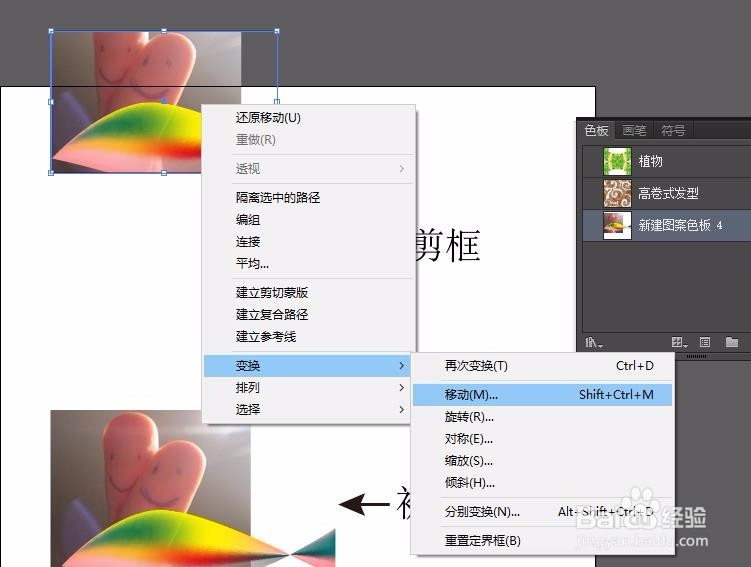
Task: Select 隔离选中的路径 menu entry
Action: 309,197
